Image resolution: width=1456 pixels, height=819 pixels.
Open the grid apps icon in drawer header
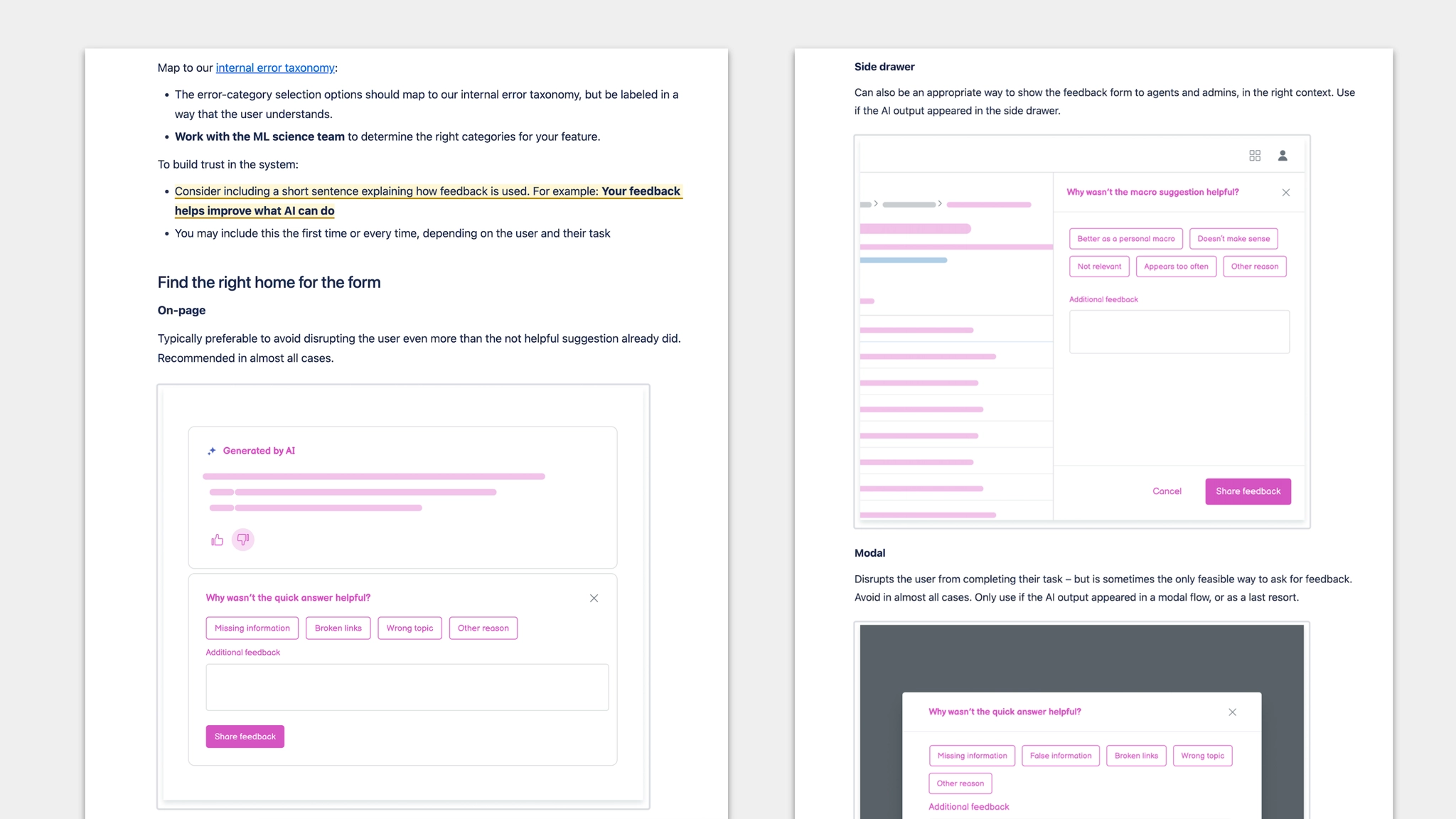coord(1255,156)
